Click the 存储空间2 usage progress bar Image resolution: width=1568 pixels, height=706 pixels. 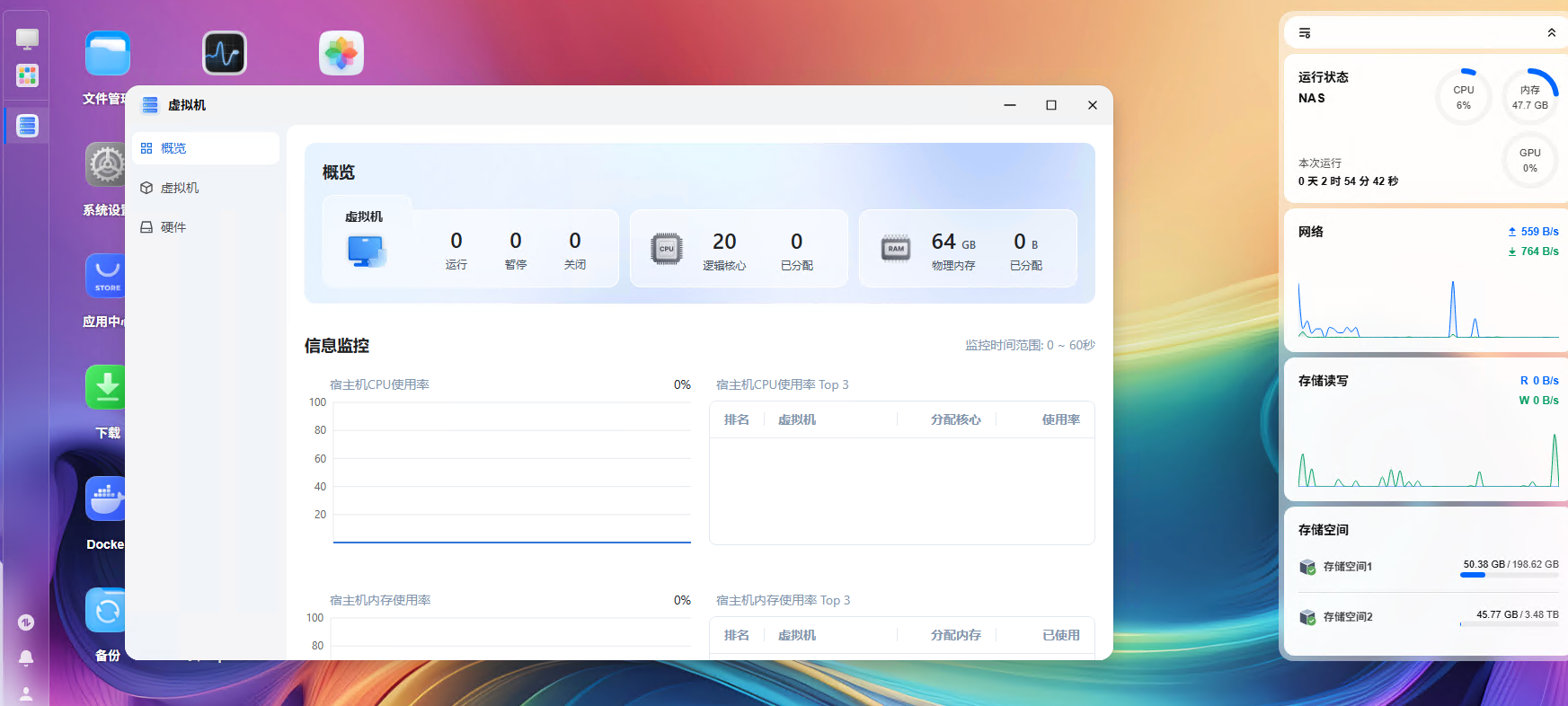tap(1510, 625)
